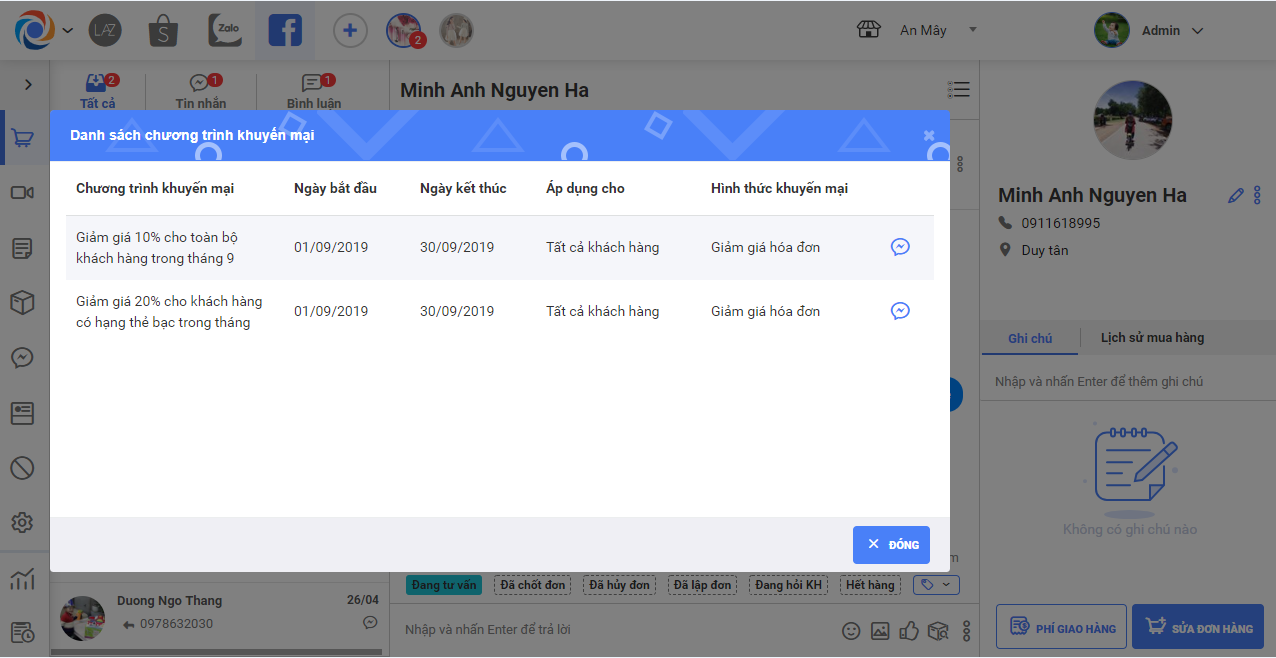This screenshot has width=1276, height=658.
Task: Click the SỬA ĐƠN HÀNG button
Action: click(1198, 628)
